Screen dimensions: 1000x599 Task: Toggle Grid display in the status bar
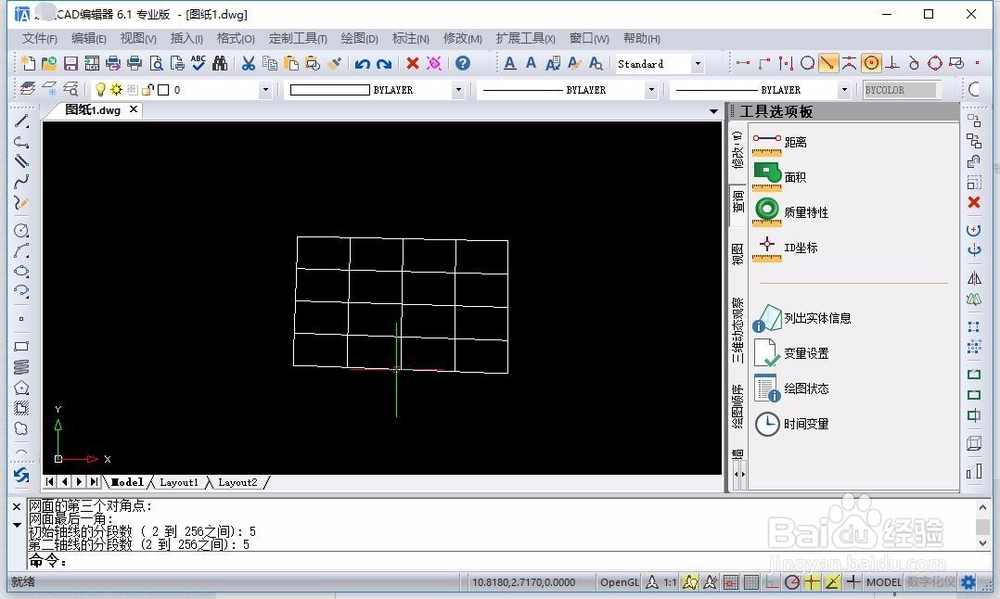click(751, 582)
